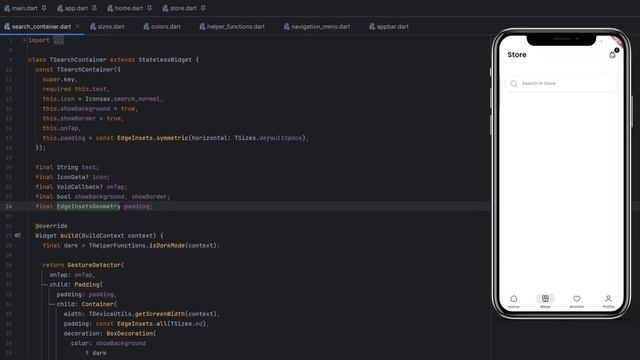Click the BoxDecoration constructor call
The width and height of the screenshot is (640, 360).
tap(129, 333)
